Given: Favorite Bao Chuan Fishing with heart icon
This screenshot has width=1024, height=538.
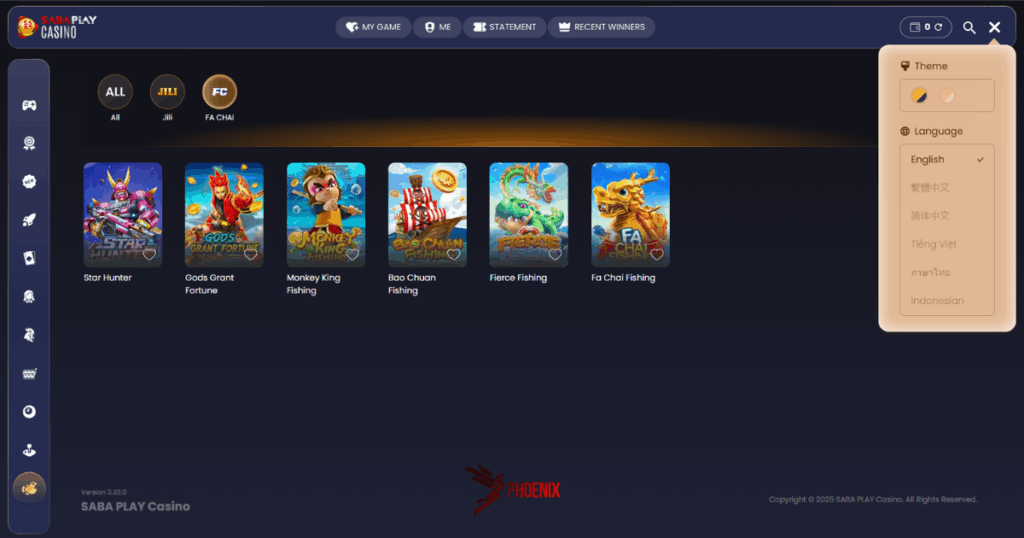Looking at the screenshot, I should click(454, 254).
